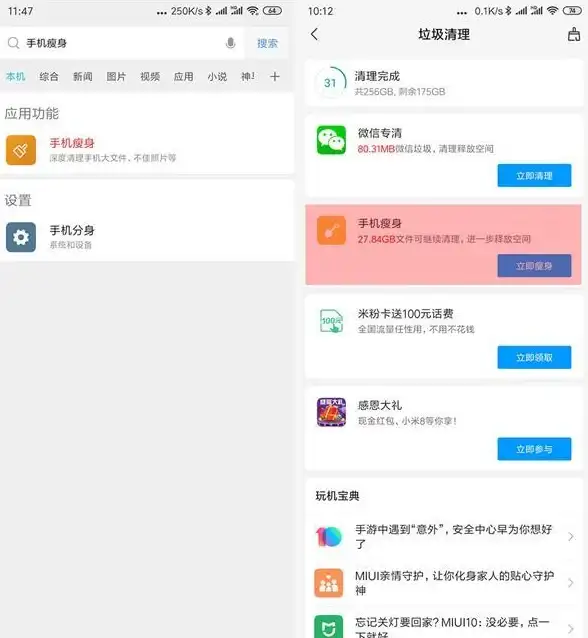Tap the 微信专清 title

(380, 133)
